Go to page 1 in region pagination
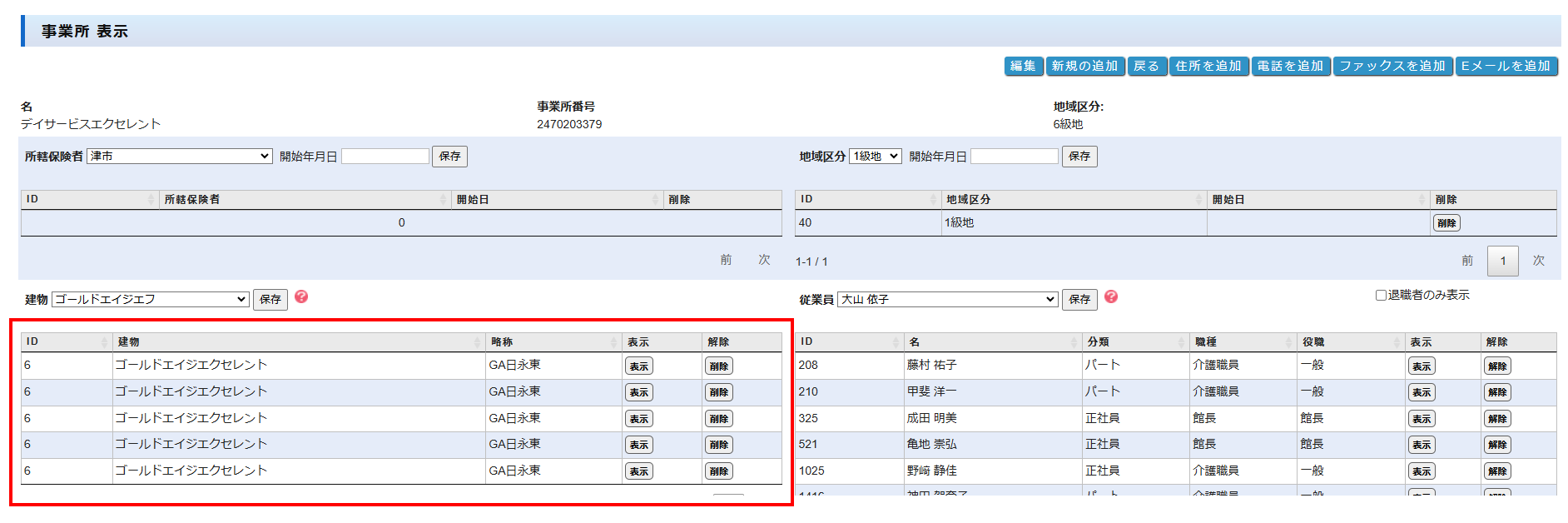The width and height of the screenshot is (1568, 523). 1502,261
